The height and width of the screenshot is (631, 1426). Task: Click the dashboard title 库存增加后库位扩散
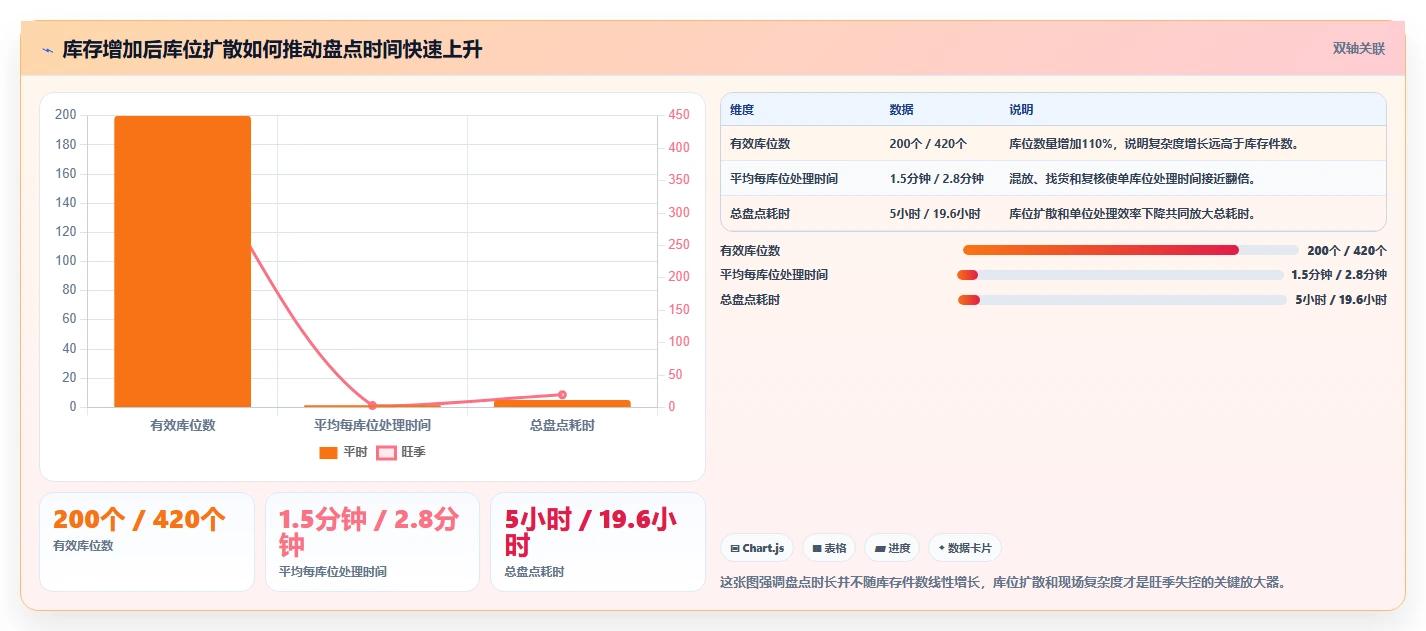click(272, 50)
